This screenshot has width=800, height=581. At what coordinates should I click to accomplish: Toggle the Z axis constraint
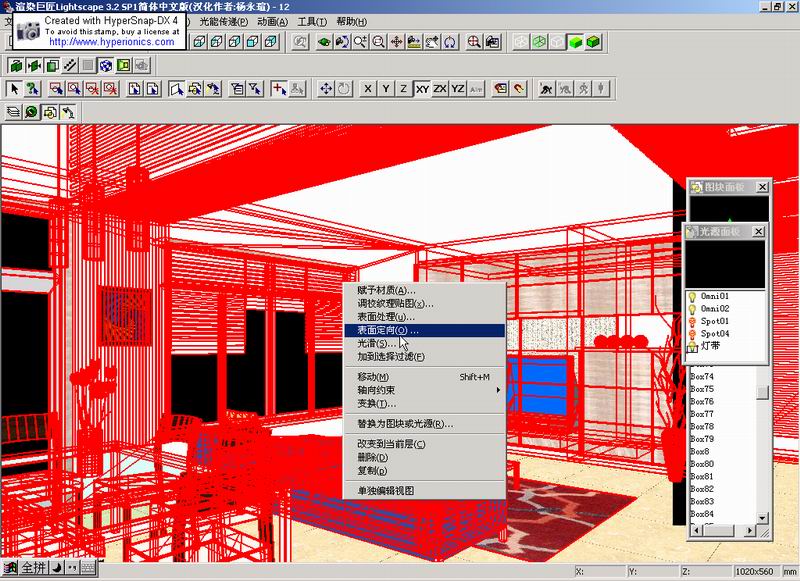pyautogui.click(x=404, y=89)
